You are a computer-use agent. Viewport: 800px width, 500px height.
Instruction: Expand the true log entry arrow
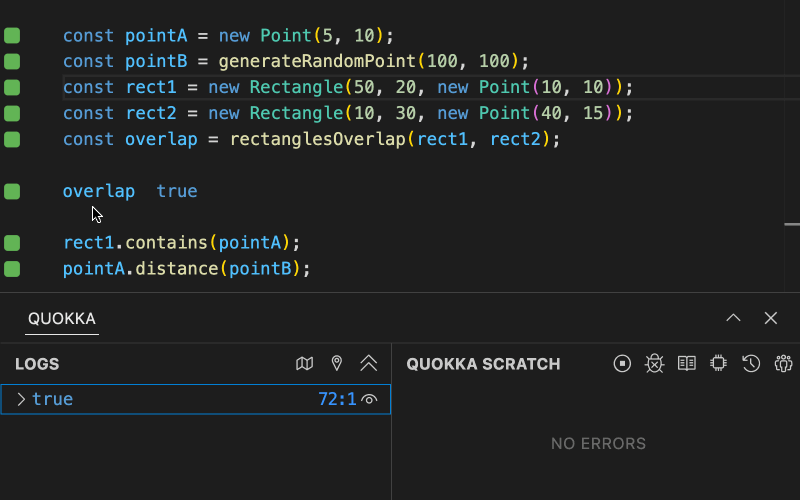coord(20,400)
